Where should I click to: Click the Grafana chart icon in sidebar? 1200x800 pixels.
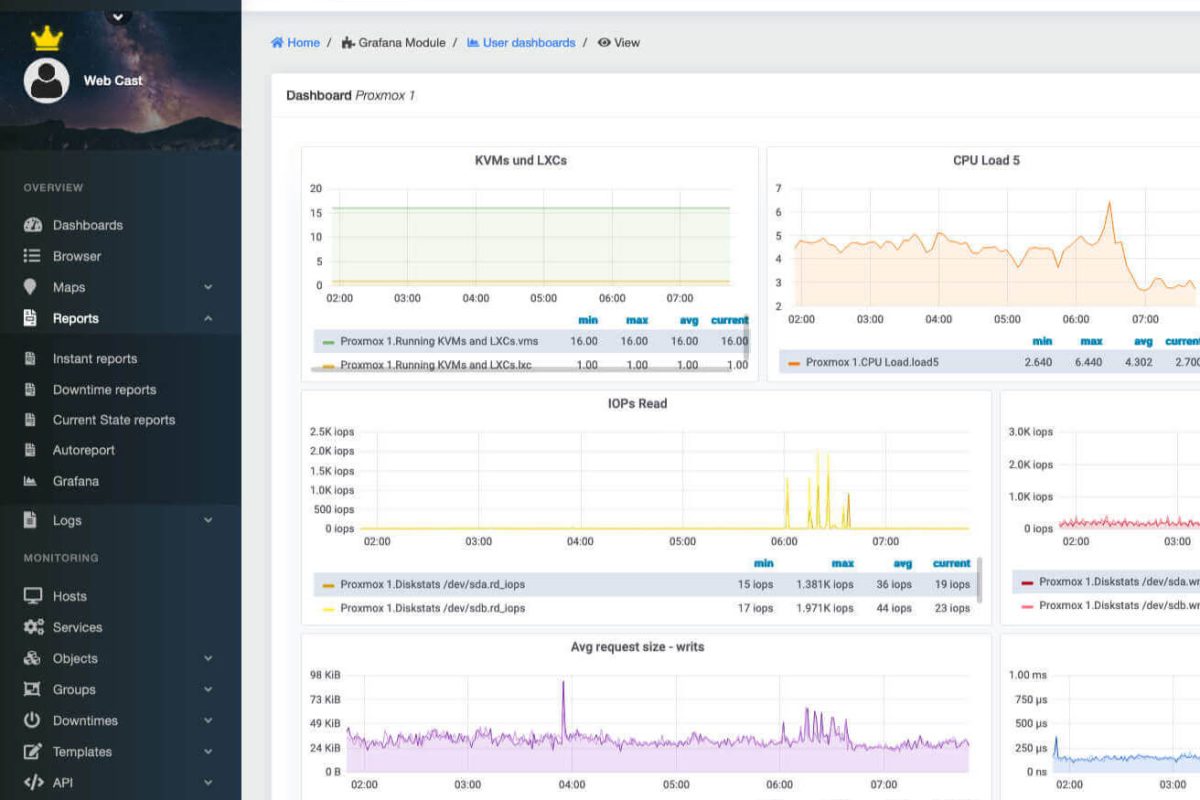(31, 481)
